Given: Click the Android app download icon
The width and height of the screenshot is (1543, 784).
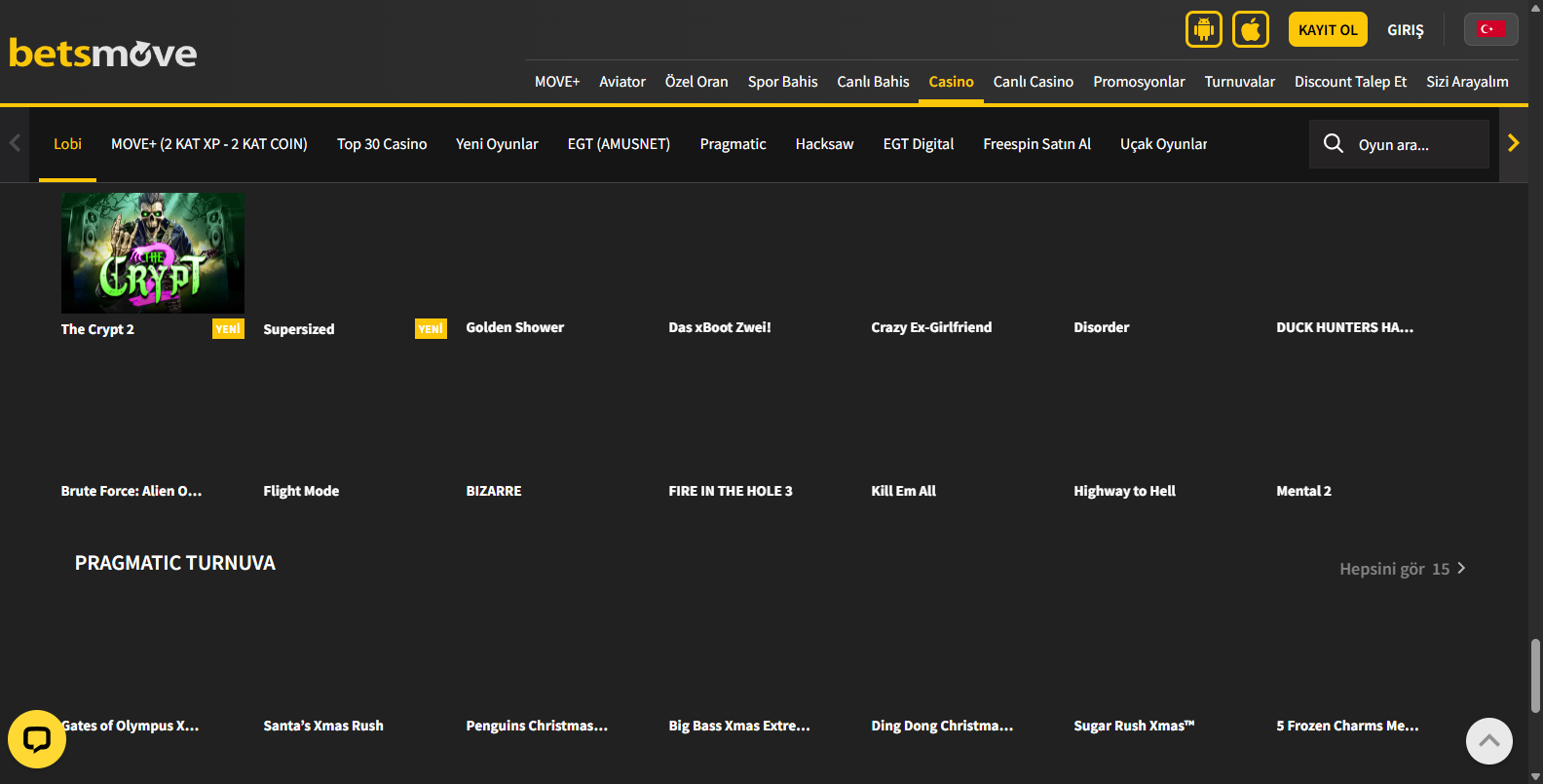Looking at the screenshot, I should [1203, 29].
